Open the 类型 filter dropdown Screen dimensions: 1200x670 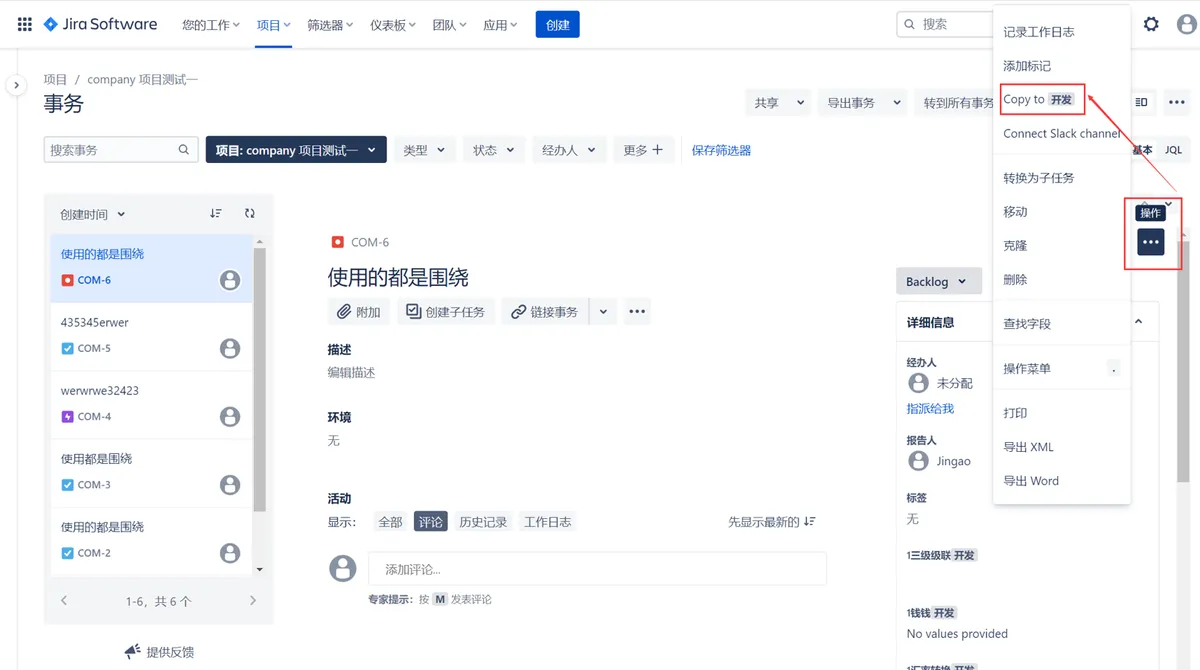(x=425, y=150)
